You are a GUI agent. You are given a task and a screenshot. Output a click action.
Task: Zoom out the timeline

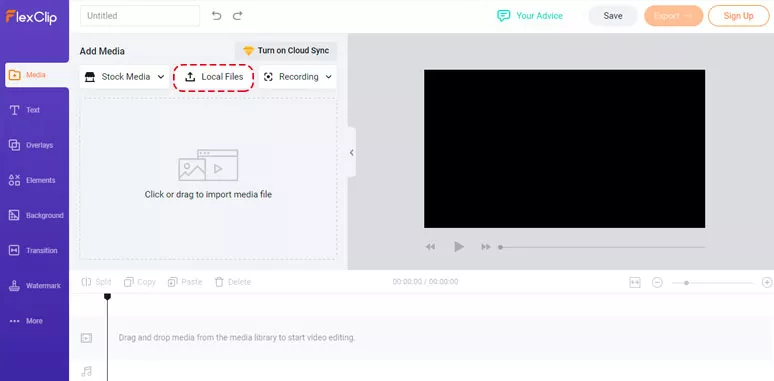pyautogui.click(x=657, y=282)
